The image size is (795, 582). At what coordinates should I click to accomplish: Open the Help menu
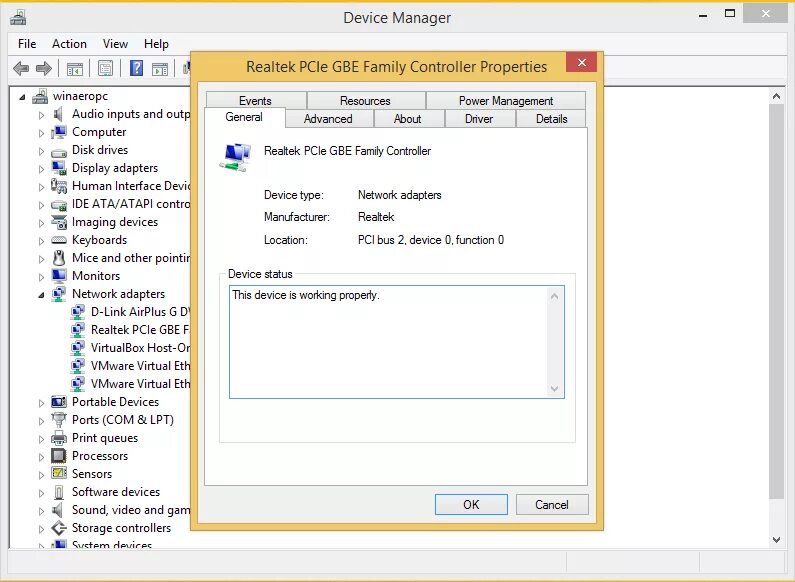click(x=156, y=44)
